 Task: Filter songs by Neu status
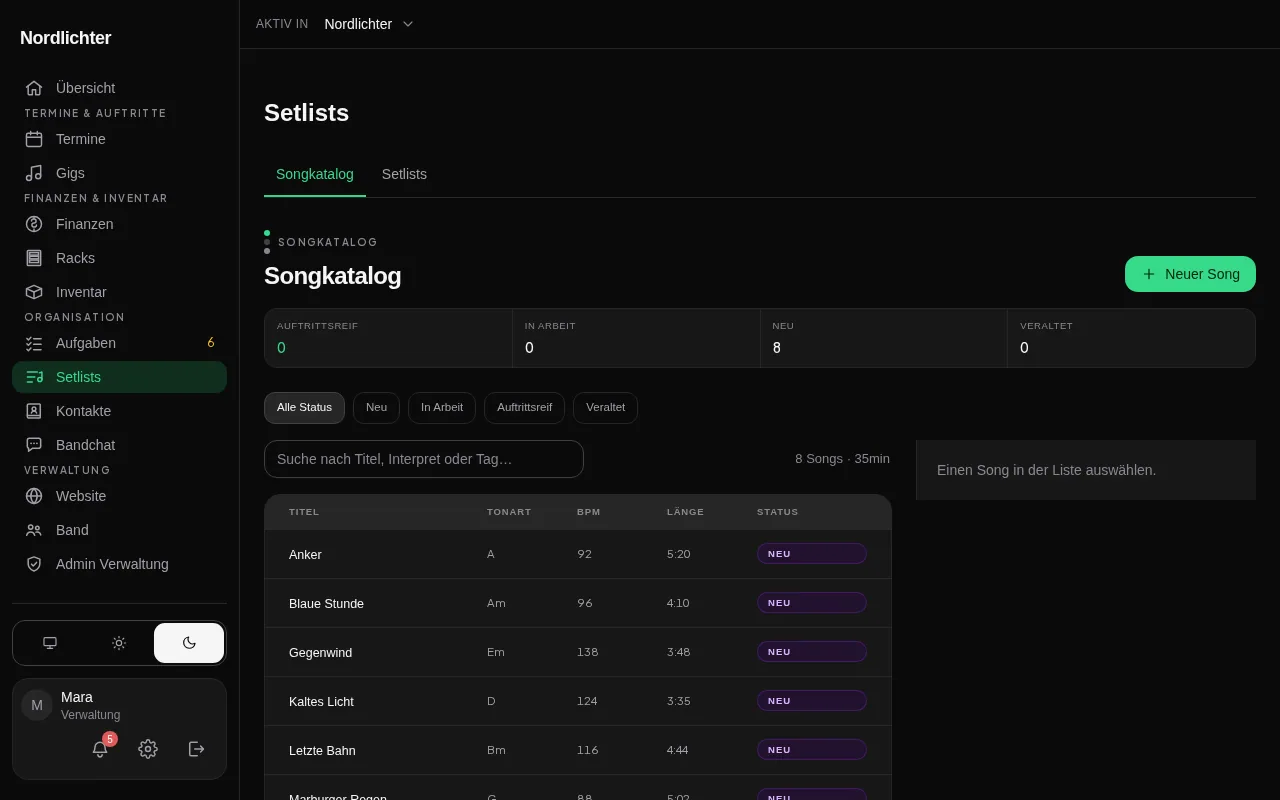(x=376, y=408)
